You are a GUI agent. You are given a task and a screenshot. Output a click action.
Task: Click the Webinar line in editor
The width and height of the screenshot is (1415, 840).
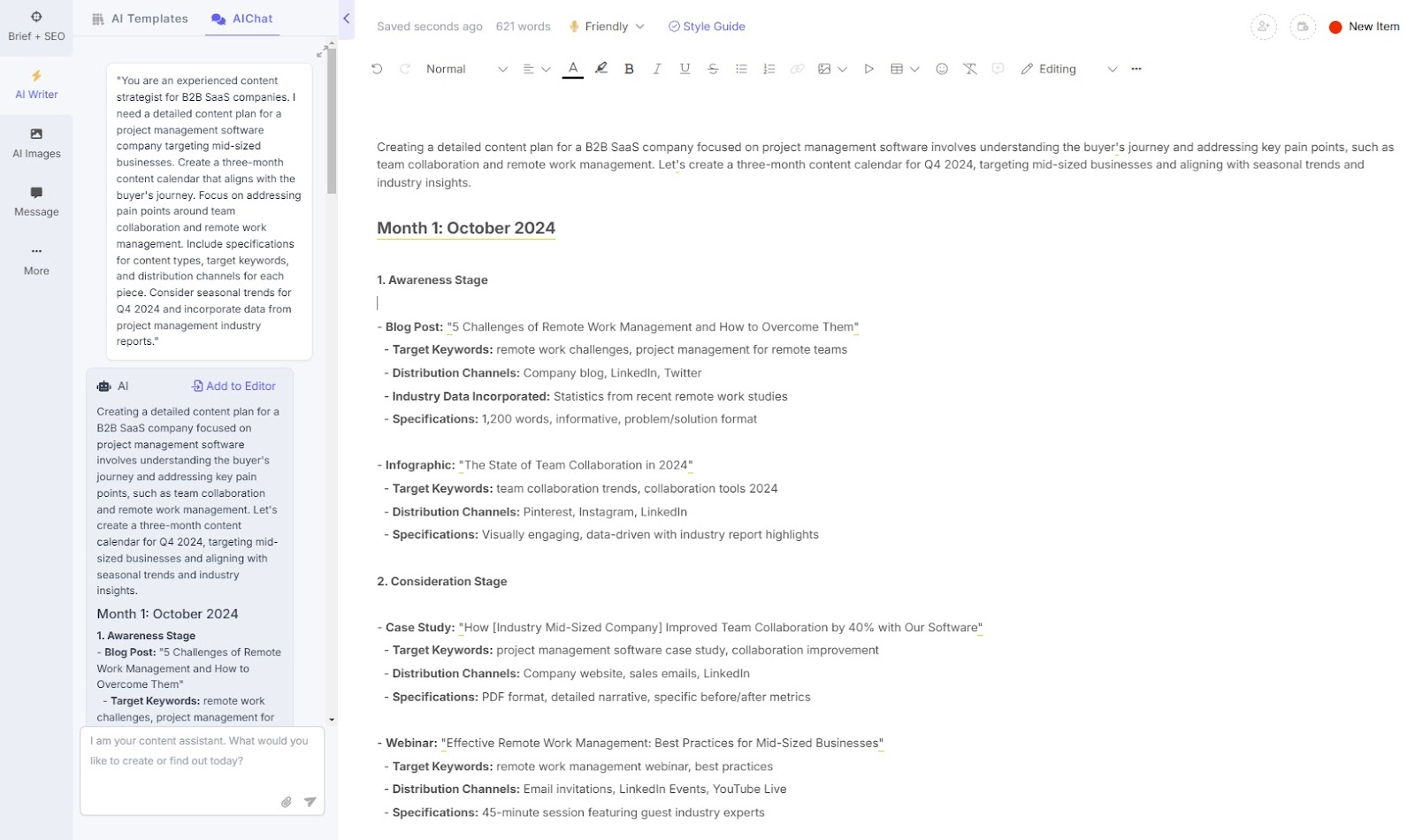pos(631,744)
